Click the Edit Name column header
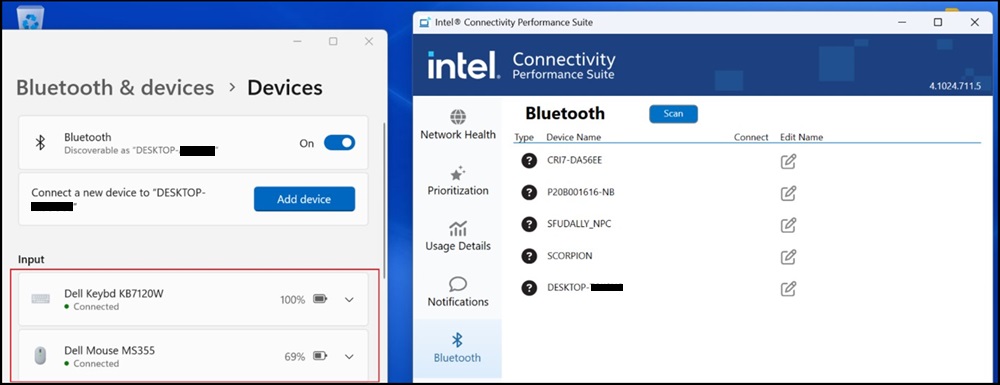The height and width of the screenshot is (385, 1000). [x=802, y=137]
